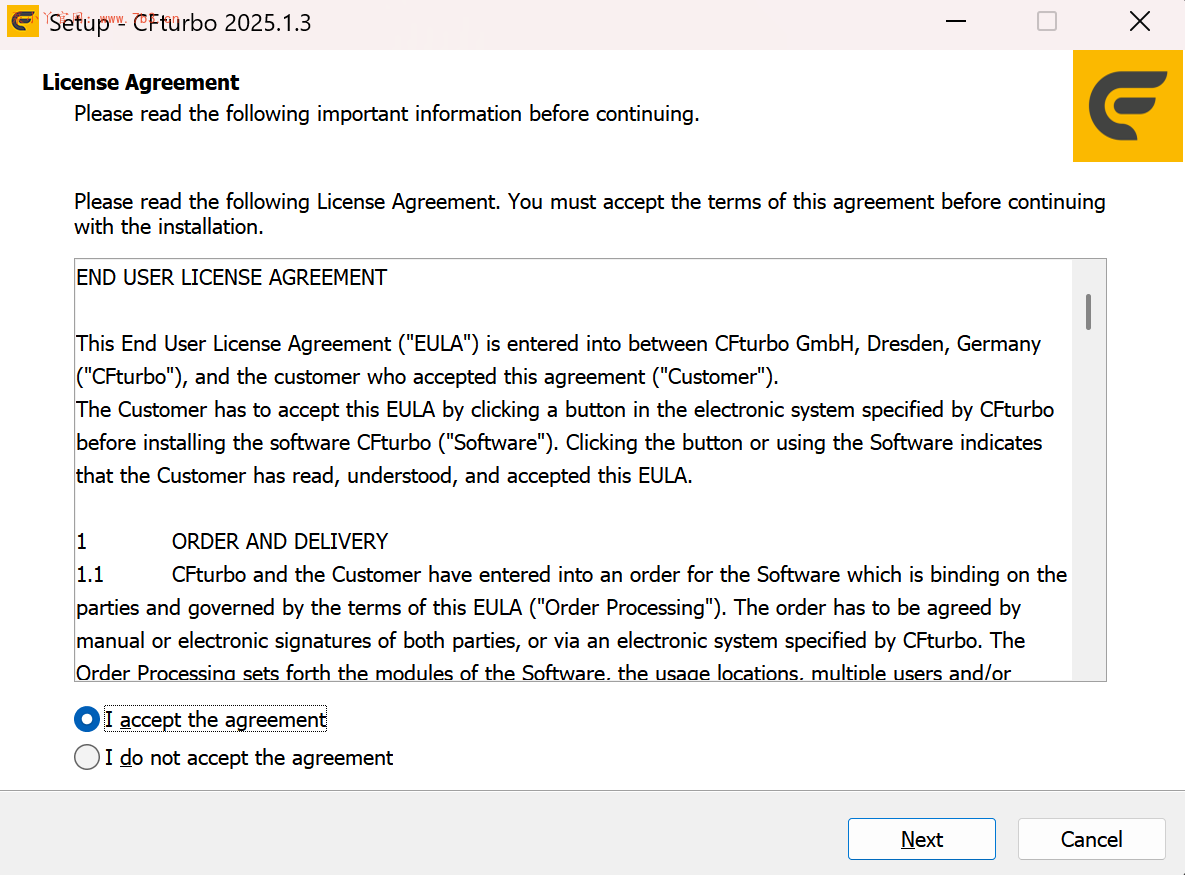The image size is (1185, 875).
Task: Click the license text scrollbar thumb
Action: 1088,311
